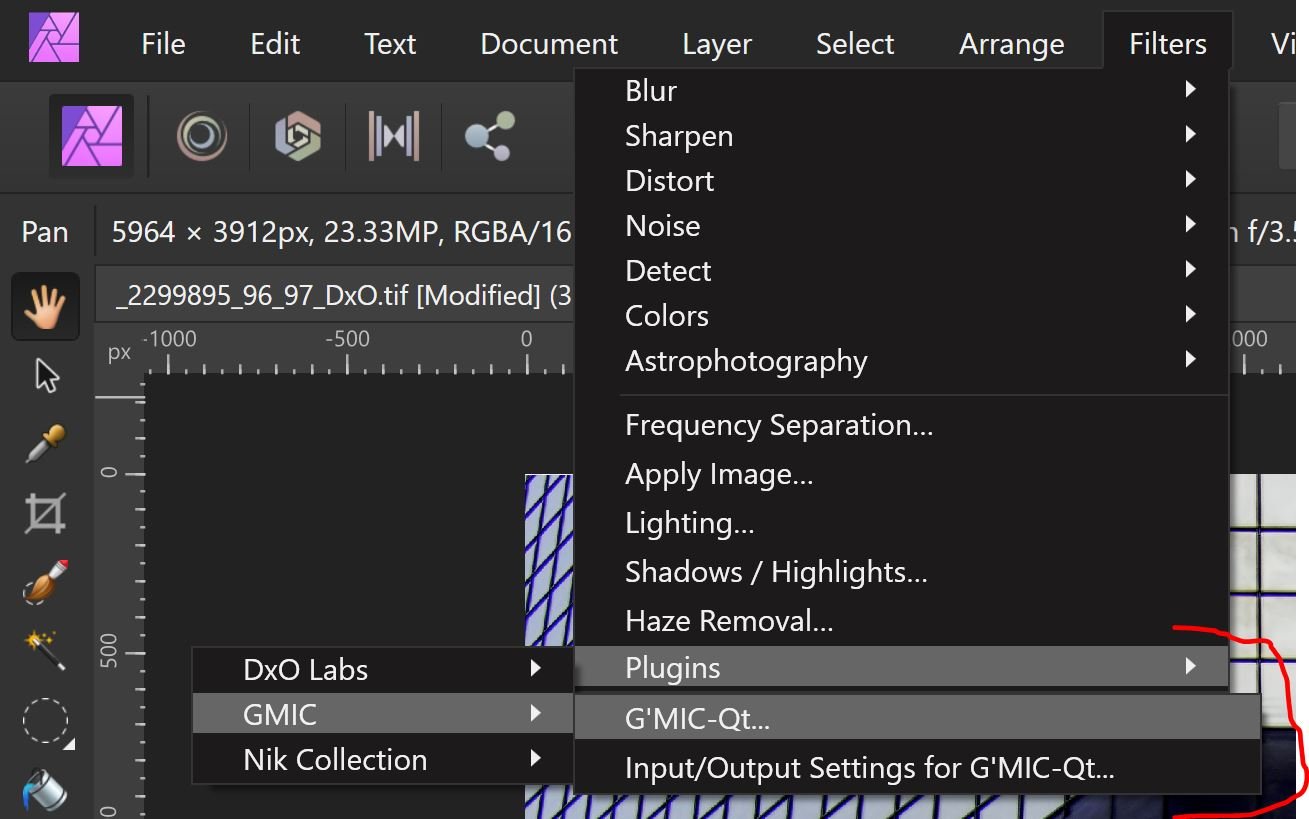Select the Elliptical Marquee tool
The width and height of the screenshot is (1309, 819).
click(46, 722)
